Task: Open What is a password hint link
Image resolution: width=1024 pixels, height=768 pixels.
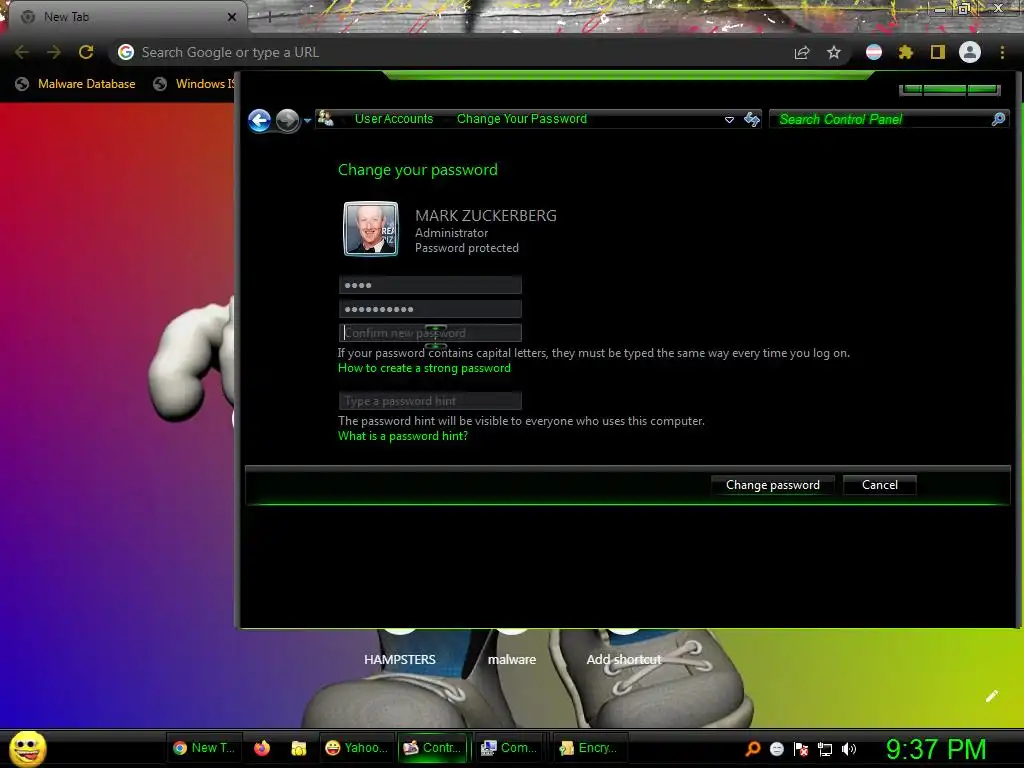Action: [x=403, y=436]
